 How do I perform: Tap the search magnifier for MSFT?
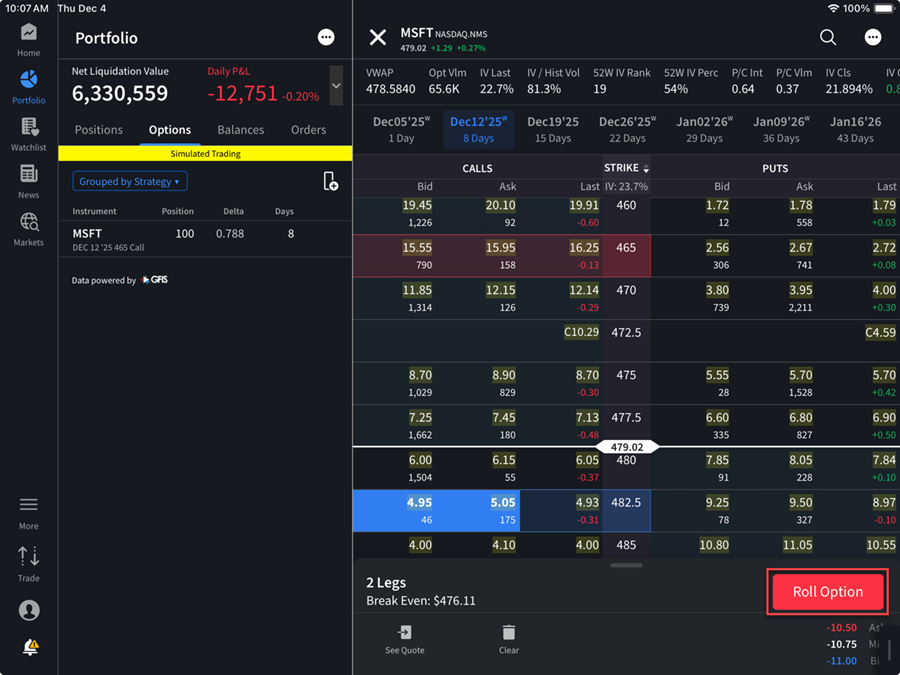click(x=828, y=37)
